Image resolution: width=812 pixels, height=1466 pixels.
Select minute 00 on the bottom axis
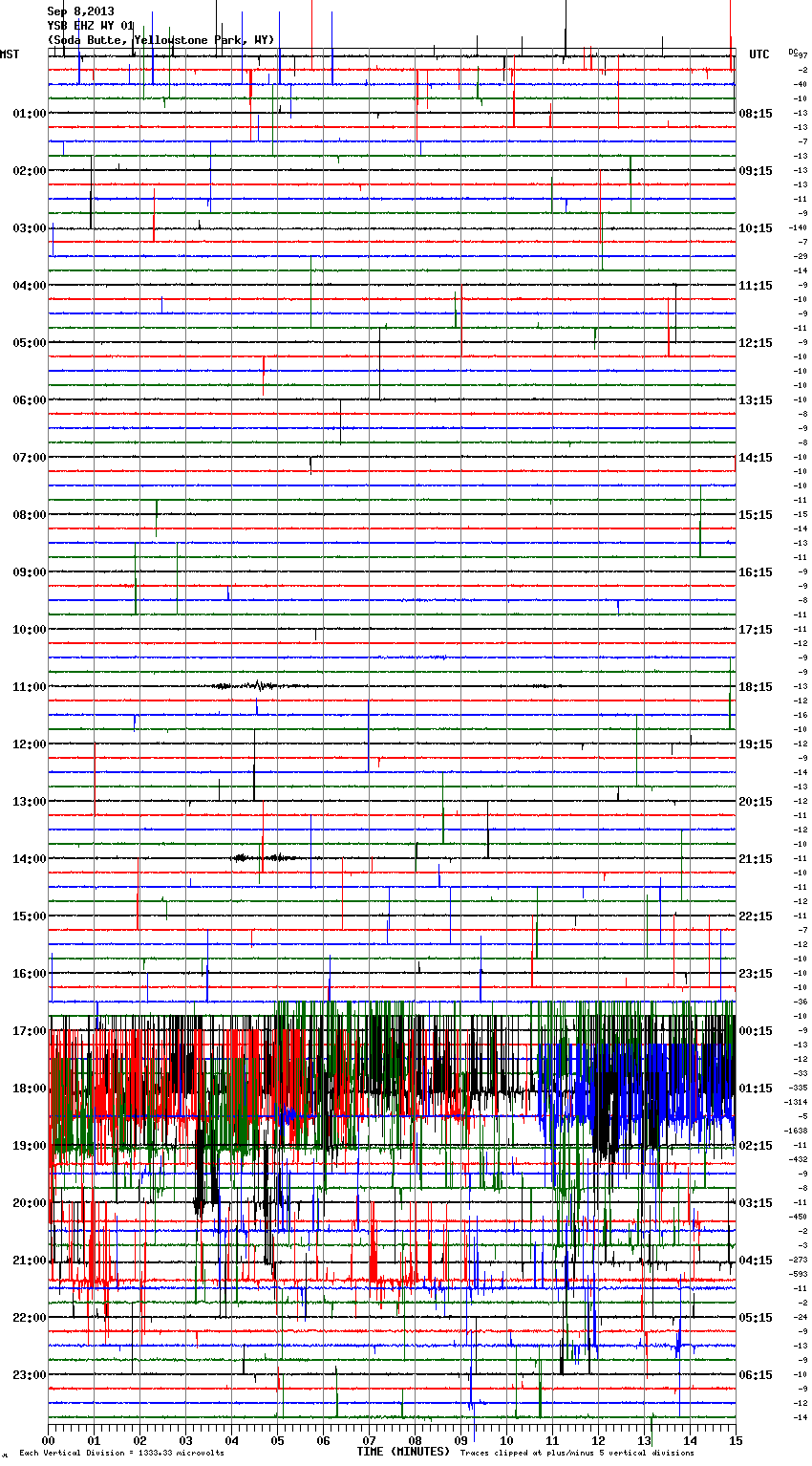point(48,1440)
